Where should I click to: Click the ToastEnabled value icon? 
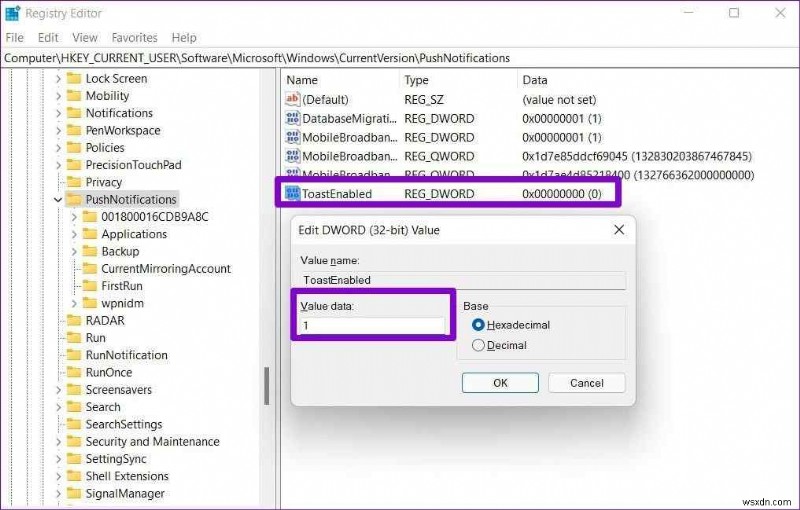coord(292,194)
